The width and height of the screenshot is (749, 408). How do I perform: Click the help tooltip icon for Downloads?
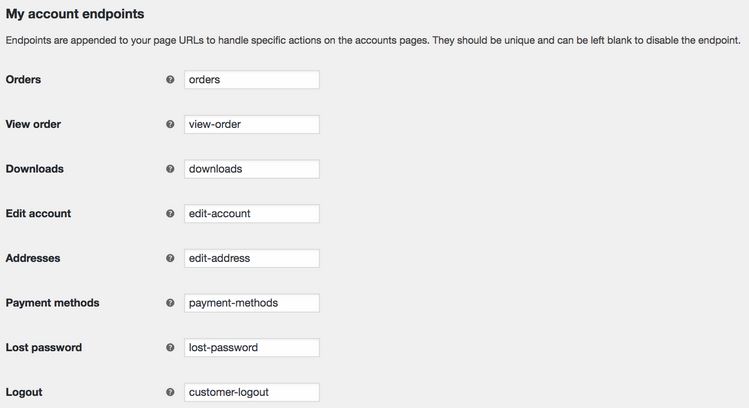[170, 169]
